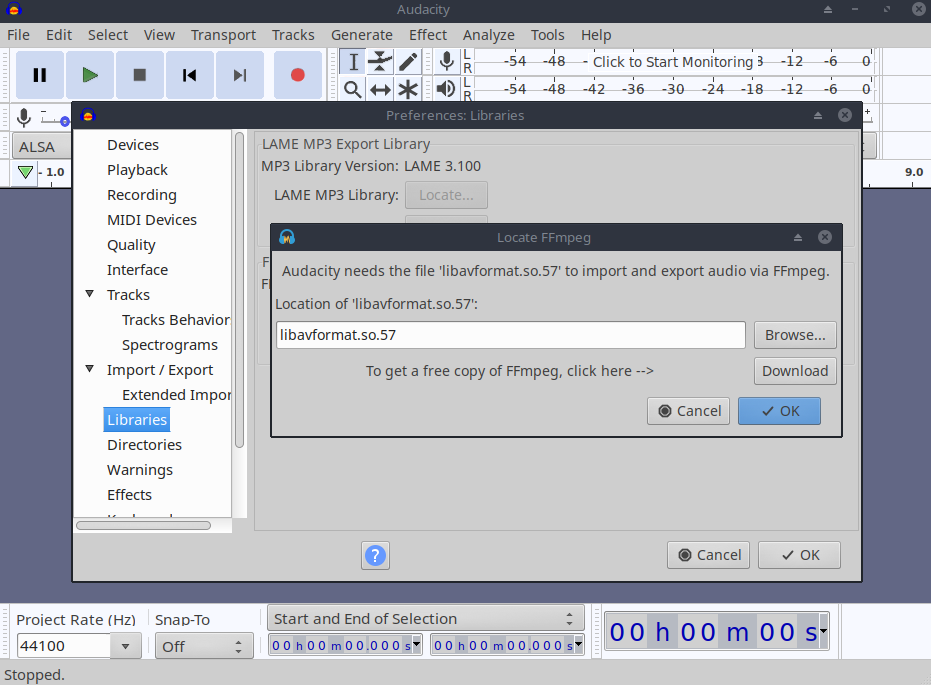
Task: Click the playback meter speaker icon
Action: click(x=444, y=89)
